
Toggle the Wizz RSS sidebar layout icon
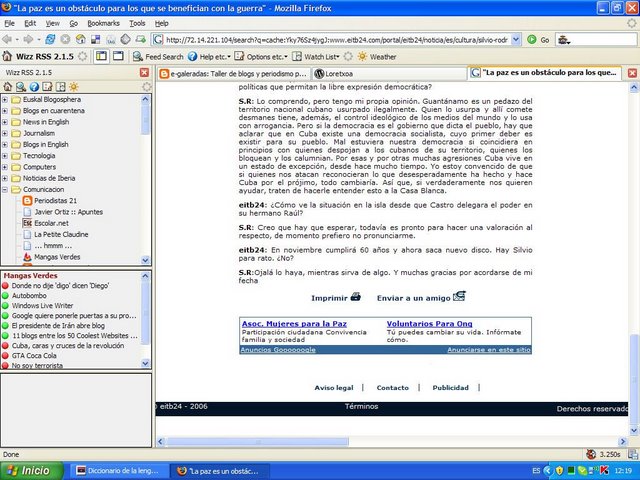pyautogui.click(x=101, y=56)
